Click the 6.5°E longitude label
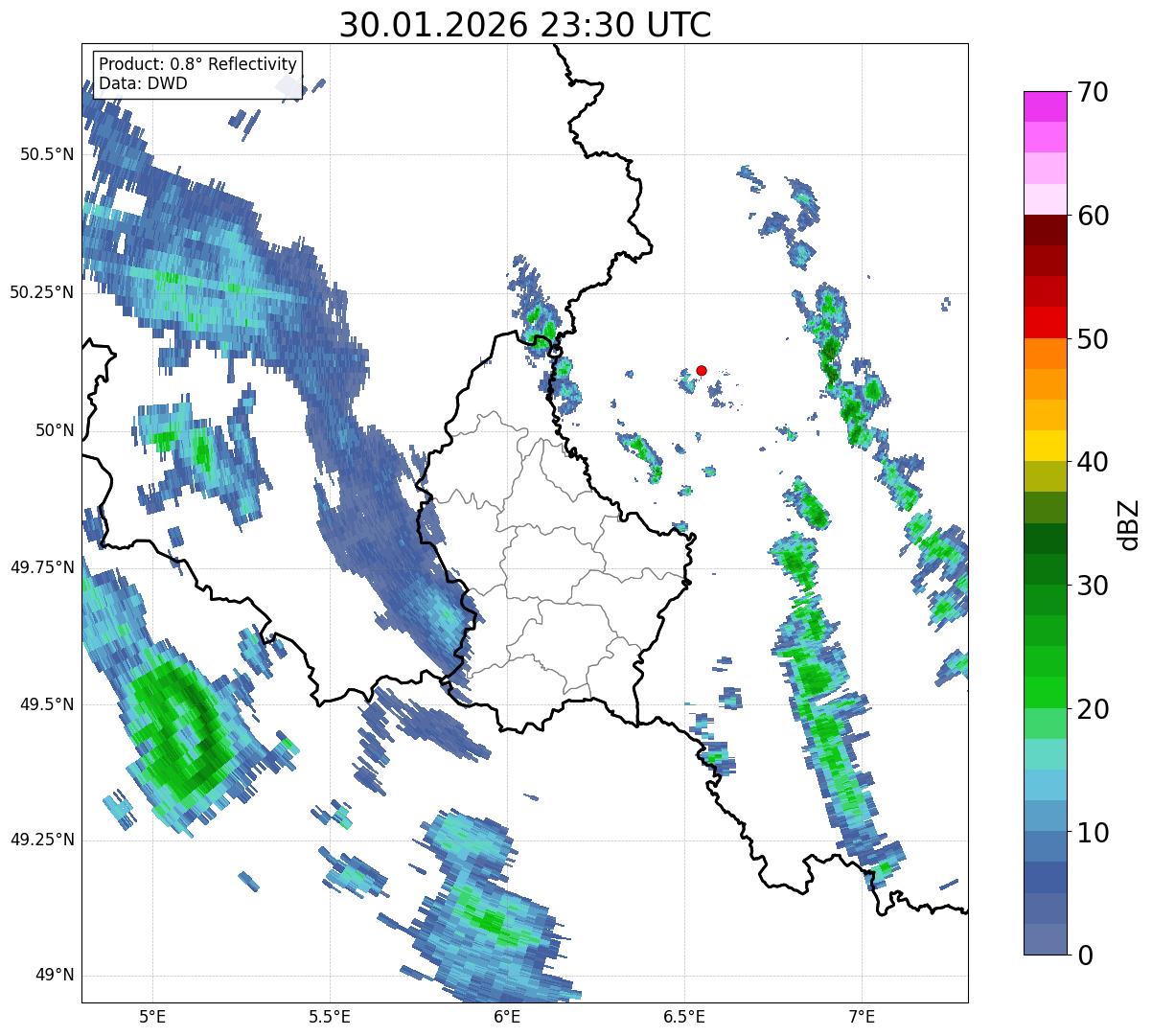Image resolution: width=1152 pixels, height=1036 pixels. [684, 1016]
